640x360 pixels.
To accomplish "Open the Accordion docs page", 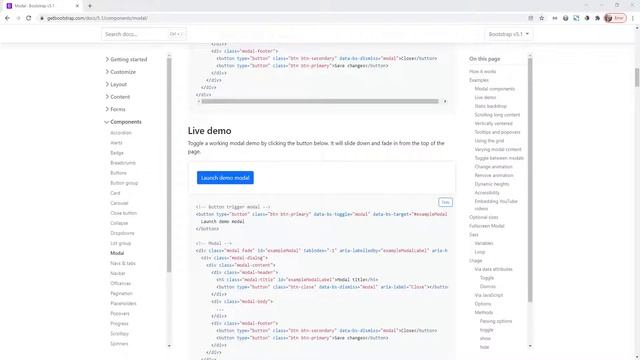I will 121,133.
